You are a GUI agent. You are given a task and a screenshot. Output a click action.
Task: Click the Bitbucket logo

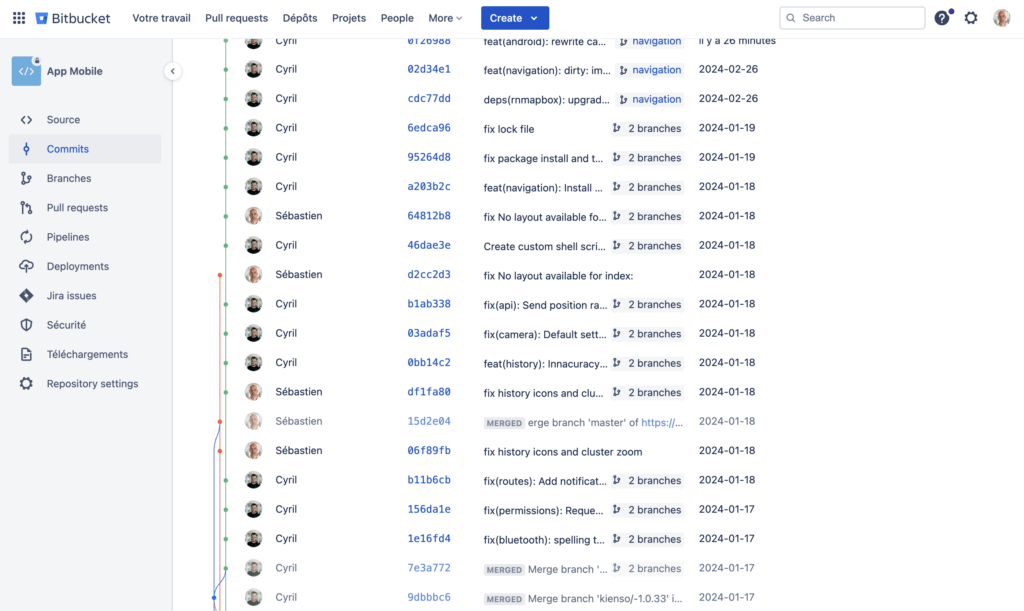(72, 18)
